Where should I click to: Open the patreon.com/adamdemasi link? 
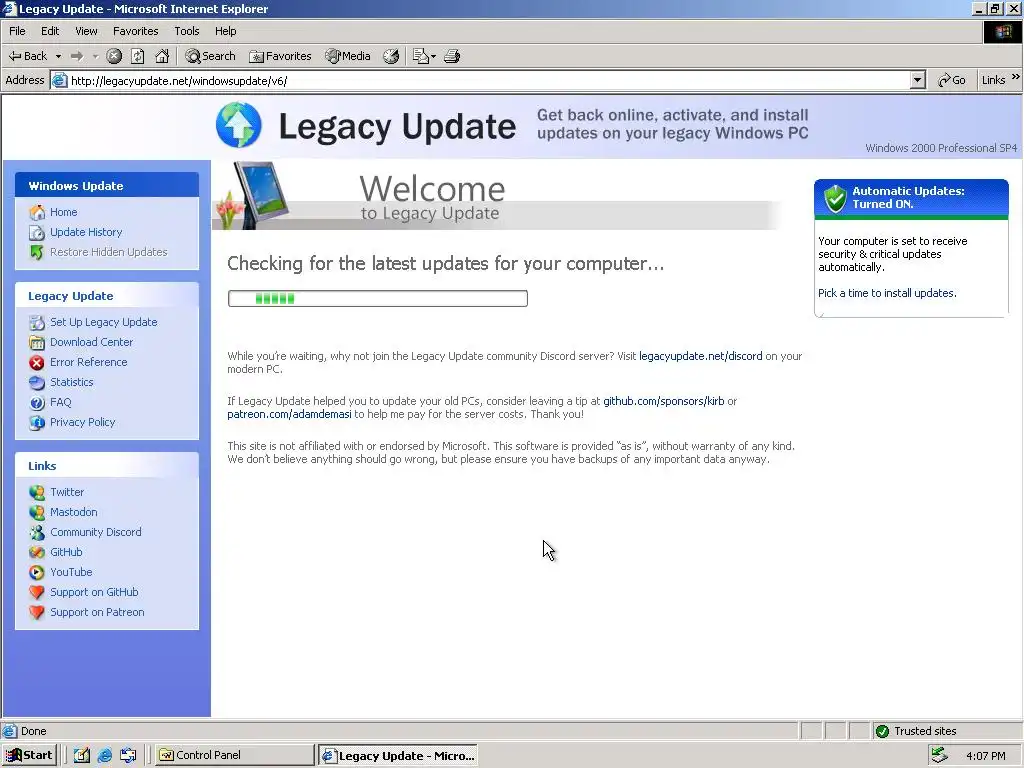point(289,414)
